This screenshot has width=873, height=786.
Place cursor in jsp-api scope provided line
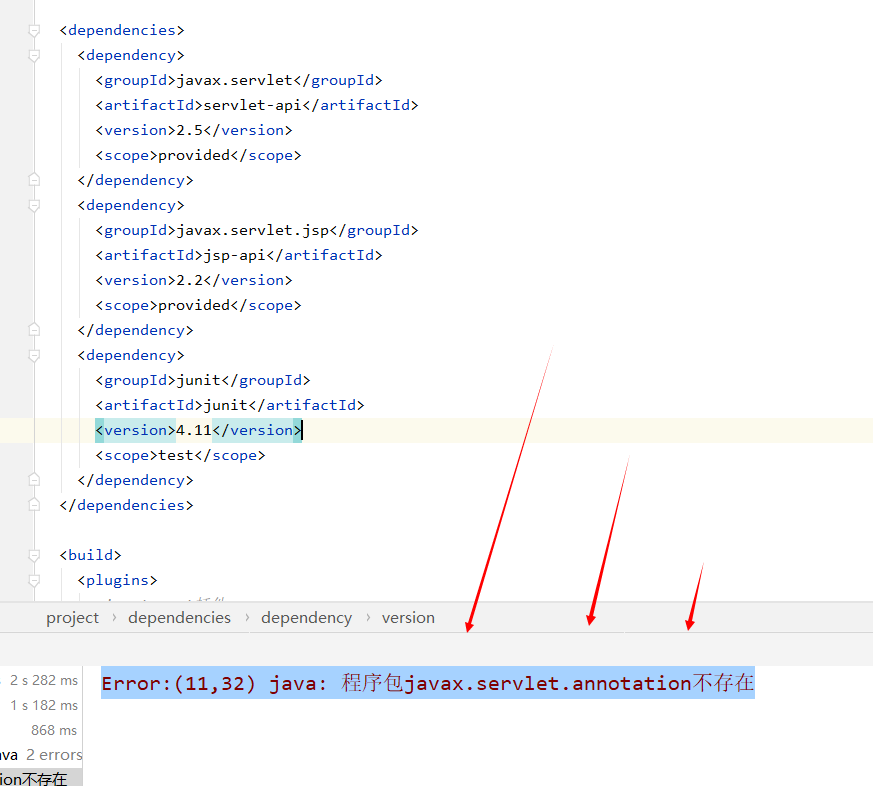pos(198,306)
